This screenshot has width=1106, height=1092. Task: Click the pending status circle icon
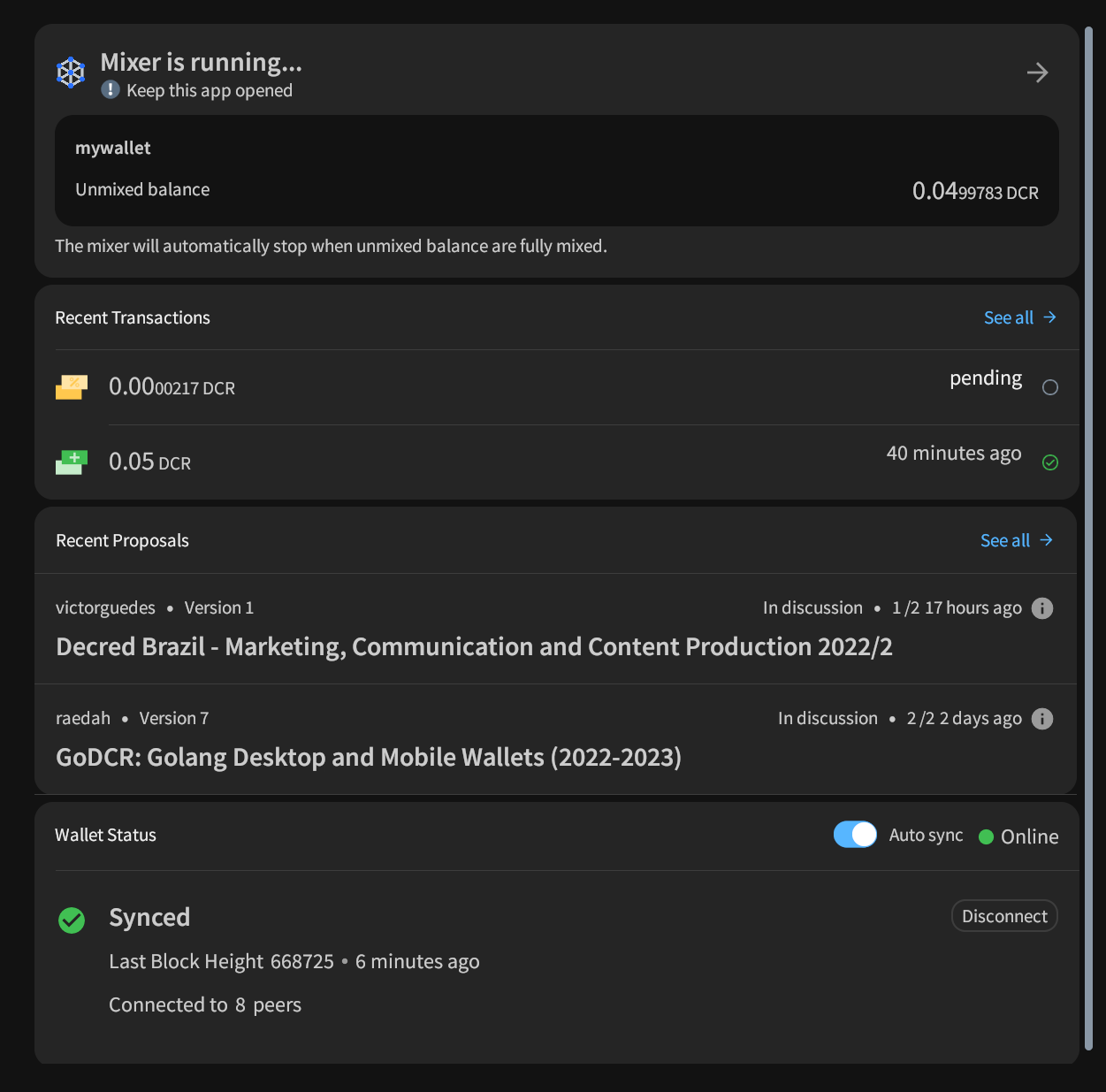[1050, 387]
